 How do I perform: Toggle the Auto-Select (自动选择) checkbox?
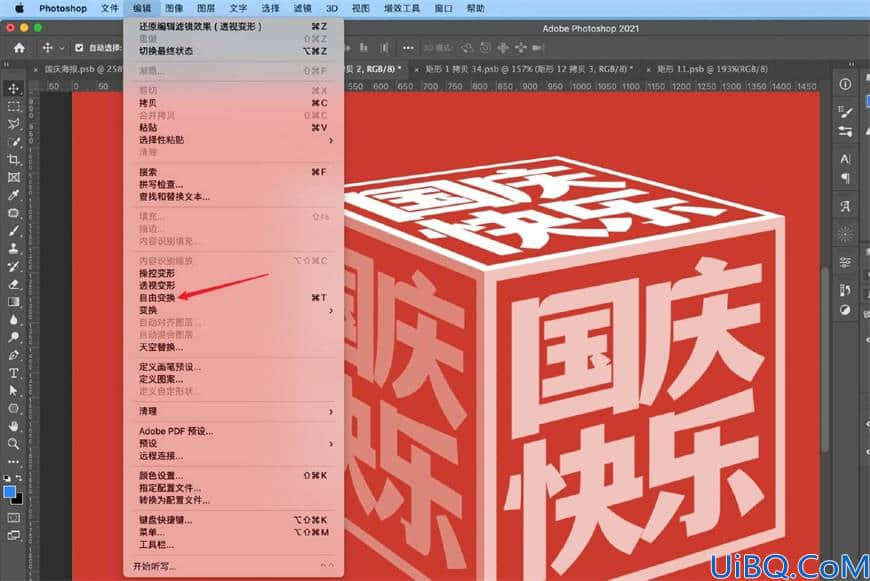tap(79, 48)
